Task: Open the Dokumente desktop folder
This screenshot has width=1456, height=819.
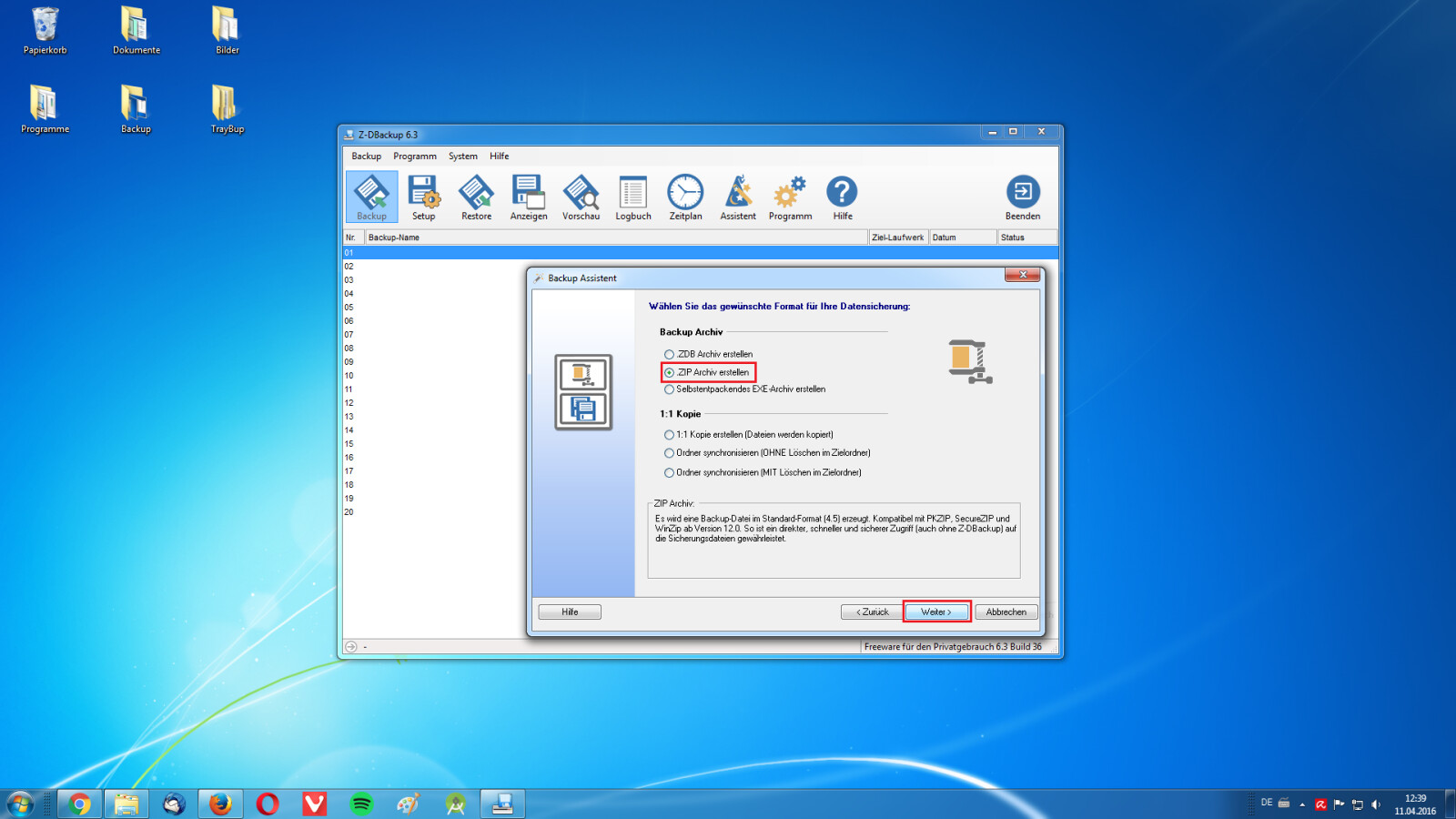Action: 136,31
